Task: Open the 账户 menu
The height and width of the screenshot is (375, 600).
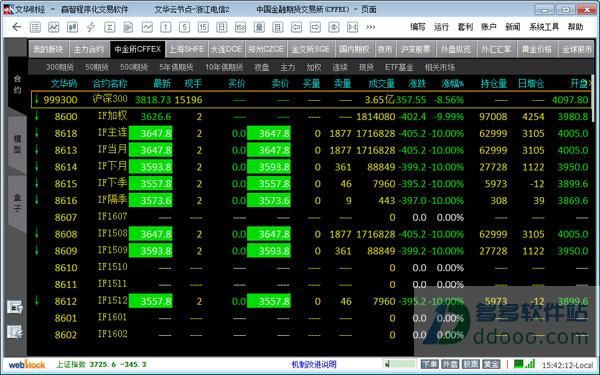Action: (489, 27)
